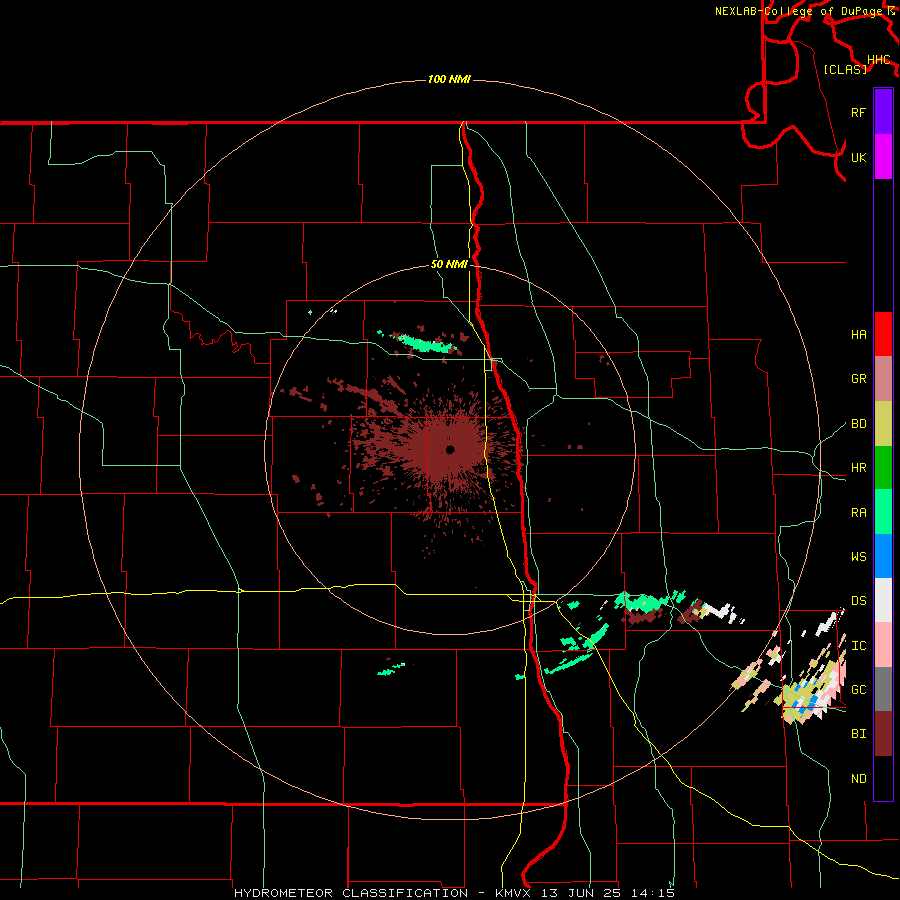Select the GR salmon legend color
This screenshot has height=900, width=900.
coord(883,379)
